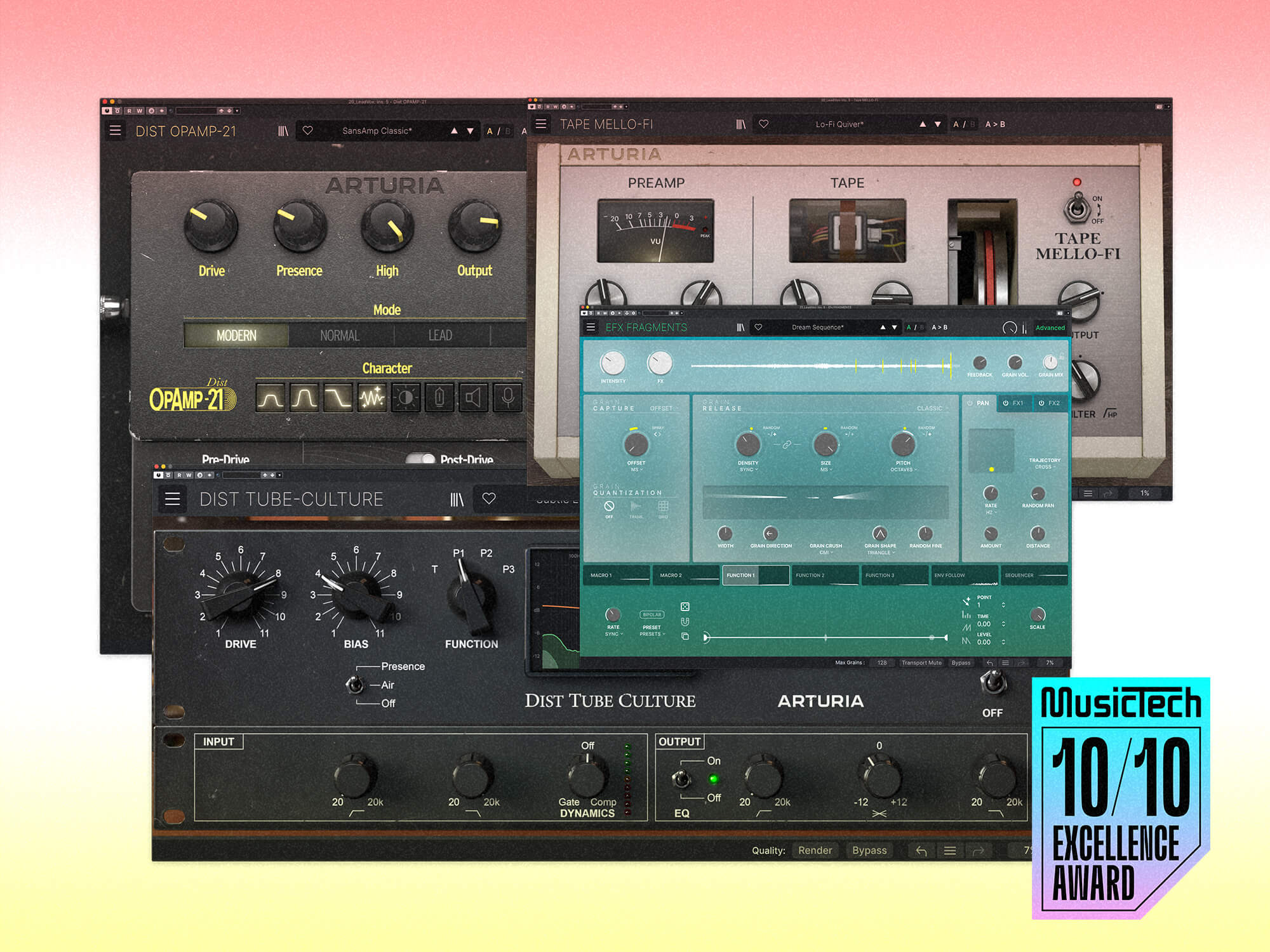Click Bypass in EFX Fragments footer
This screenshot has height=952, width=1270.
click(x=961, y=663)
